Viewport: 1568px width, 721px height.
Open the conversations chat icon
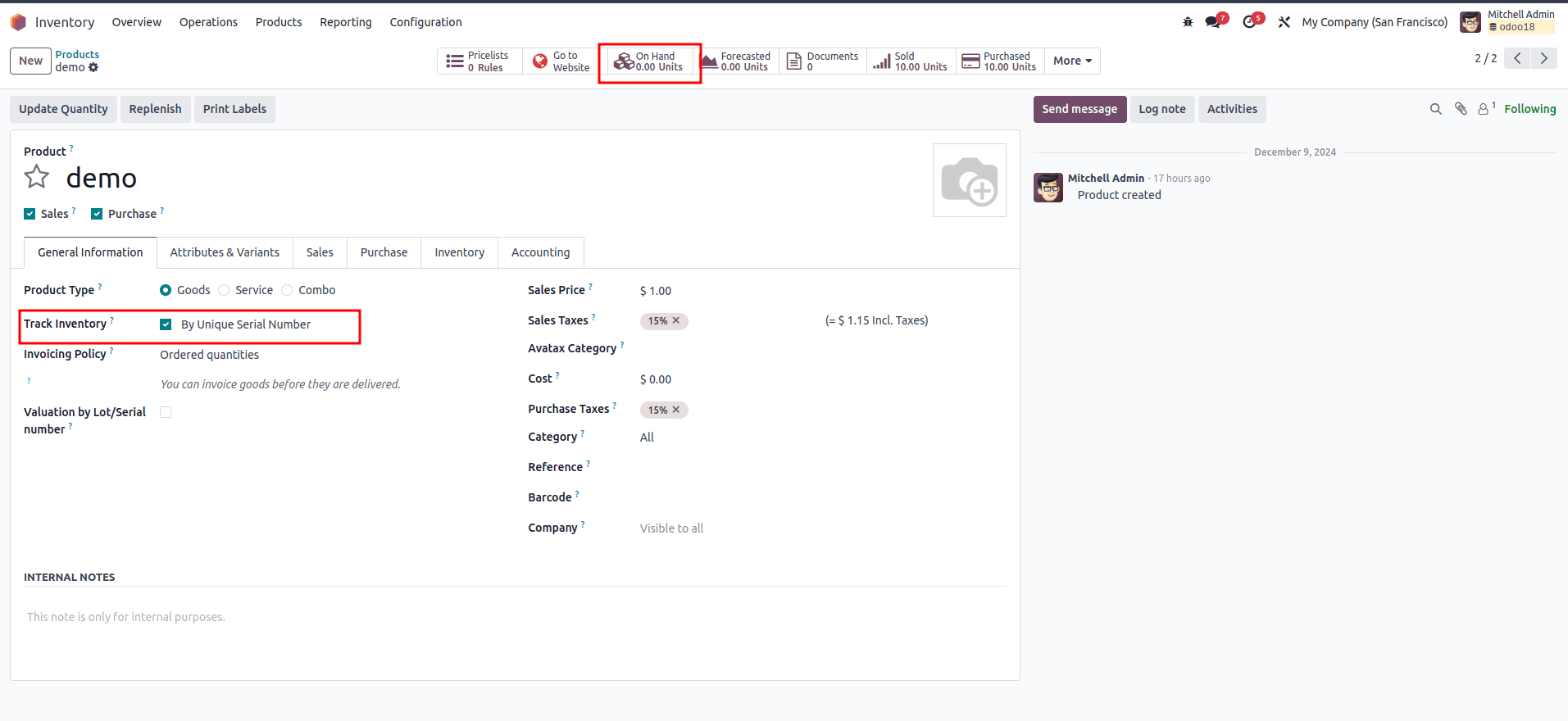(1214, 22)
